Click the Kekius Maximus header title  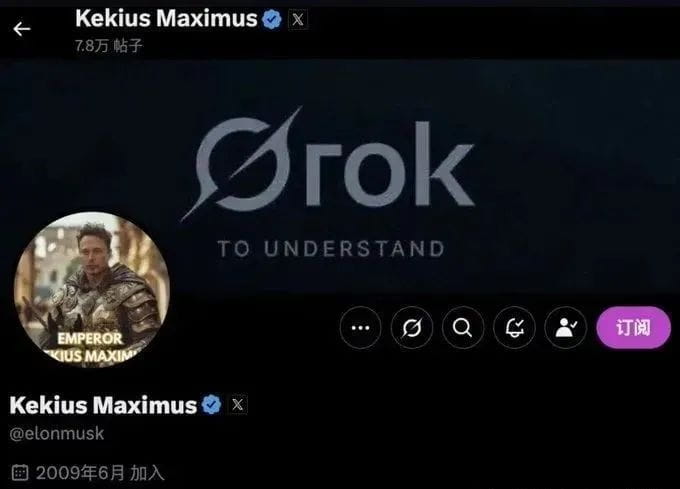coord(166,19)
